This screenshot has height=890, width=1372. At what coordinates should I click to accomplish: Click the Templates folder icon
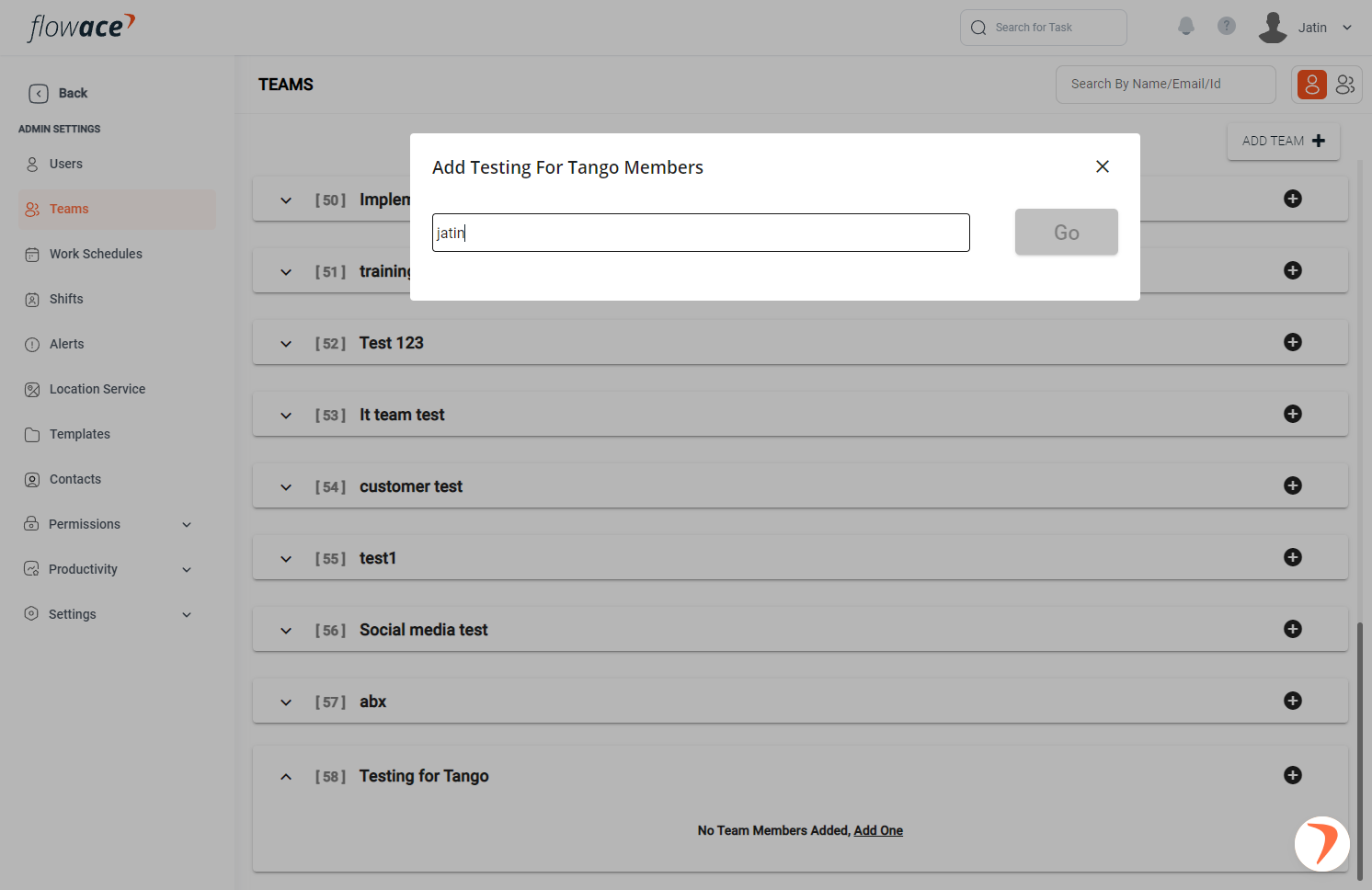coord(32,435)
